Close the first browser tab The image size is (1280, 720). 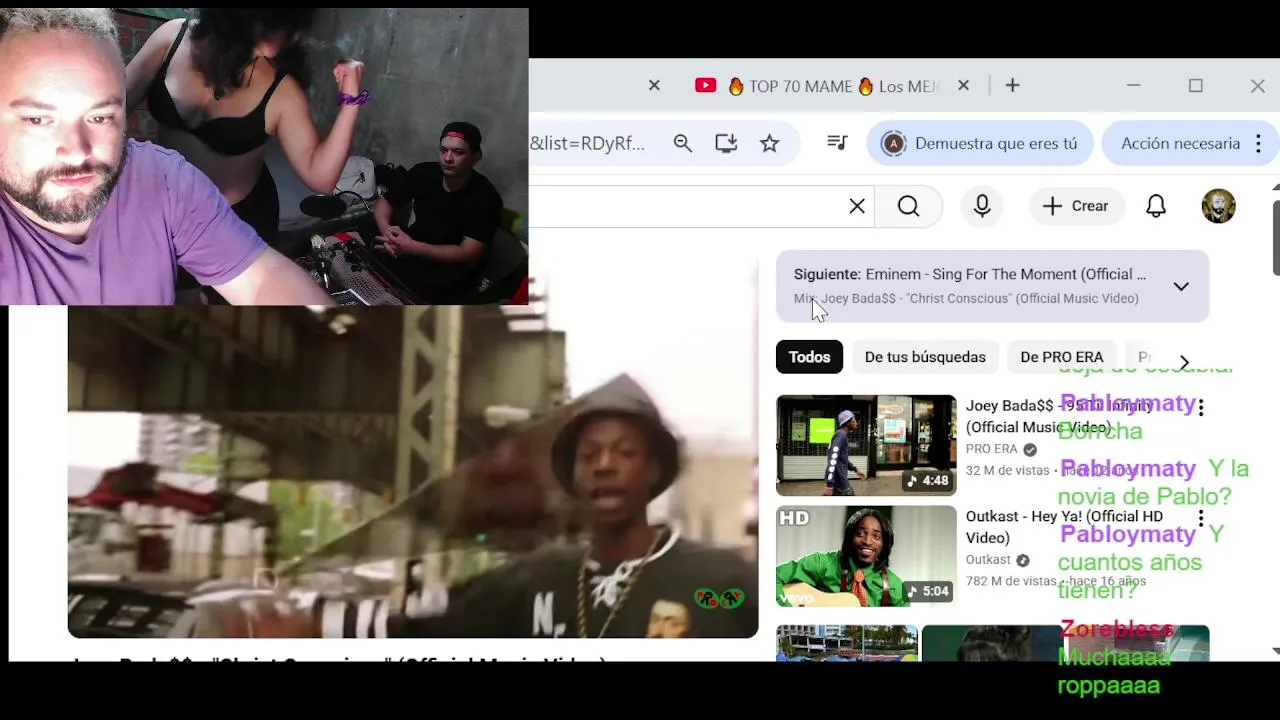(654, 86)
